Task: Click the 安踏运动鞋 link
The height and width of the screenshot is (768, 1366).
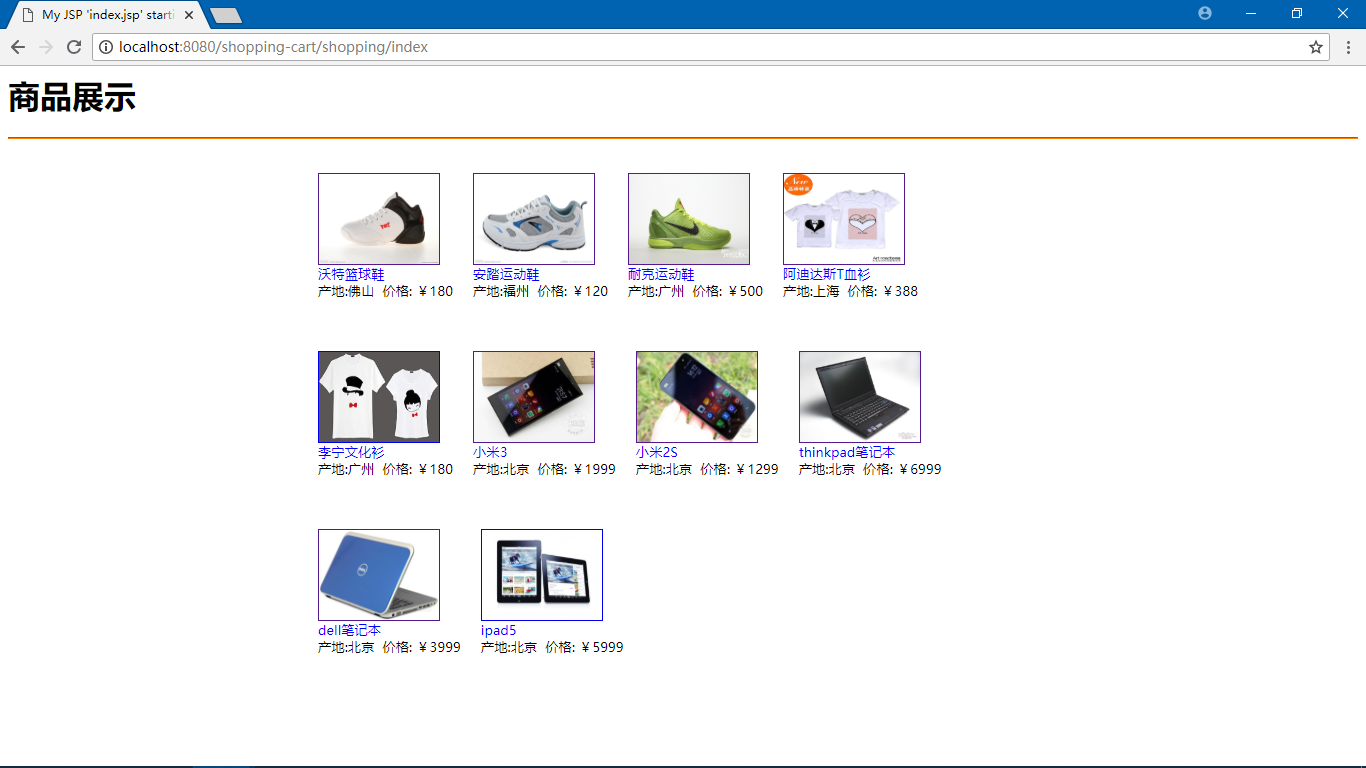Action: click(x=506, y=274)
